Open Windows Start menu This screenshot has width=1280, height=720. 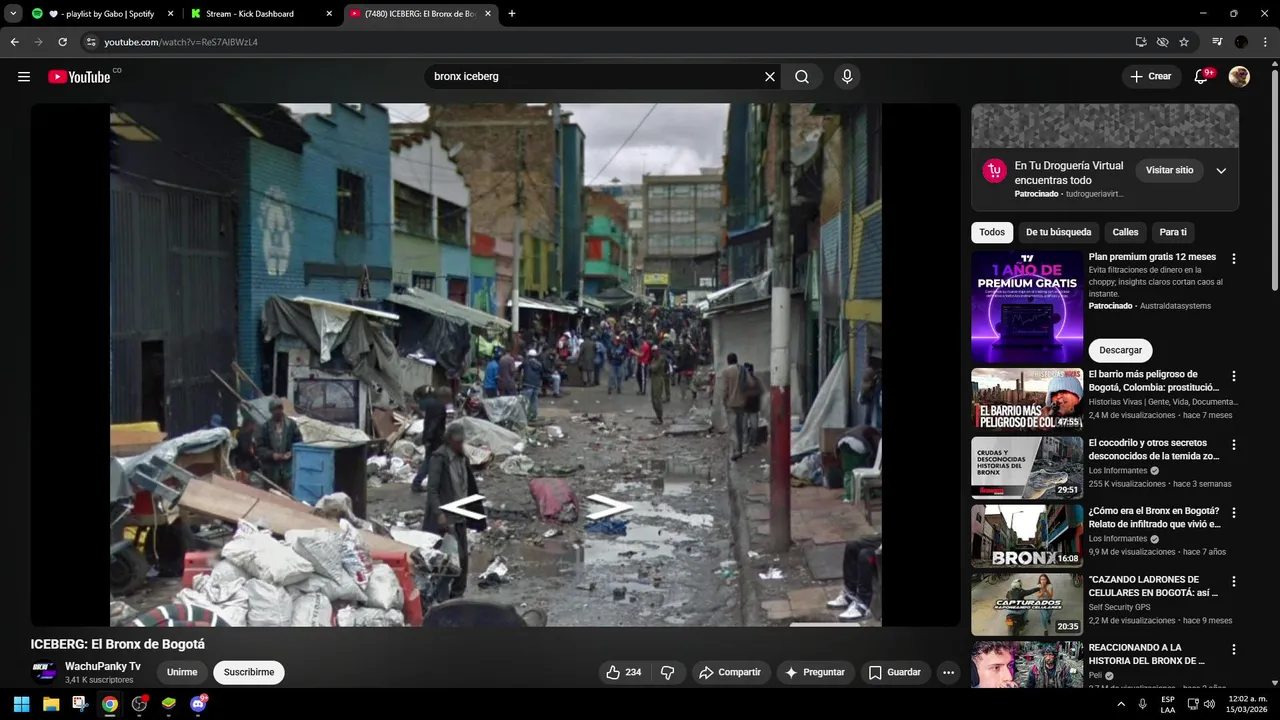pos(21,704)
